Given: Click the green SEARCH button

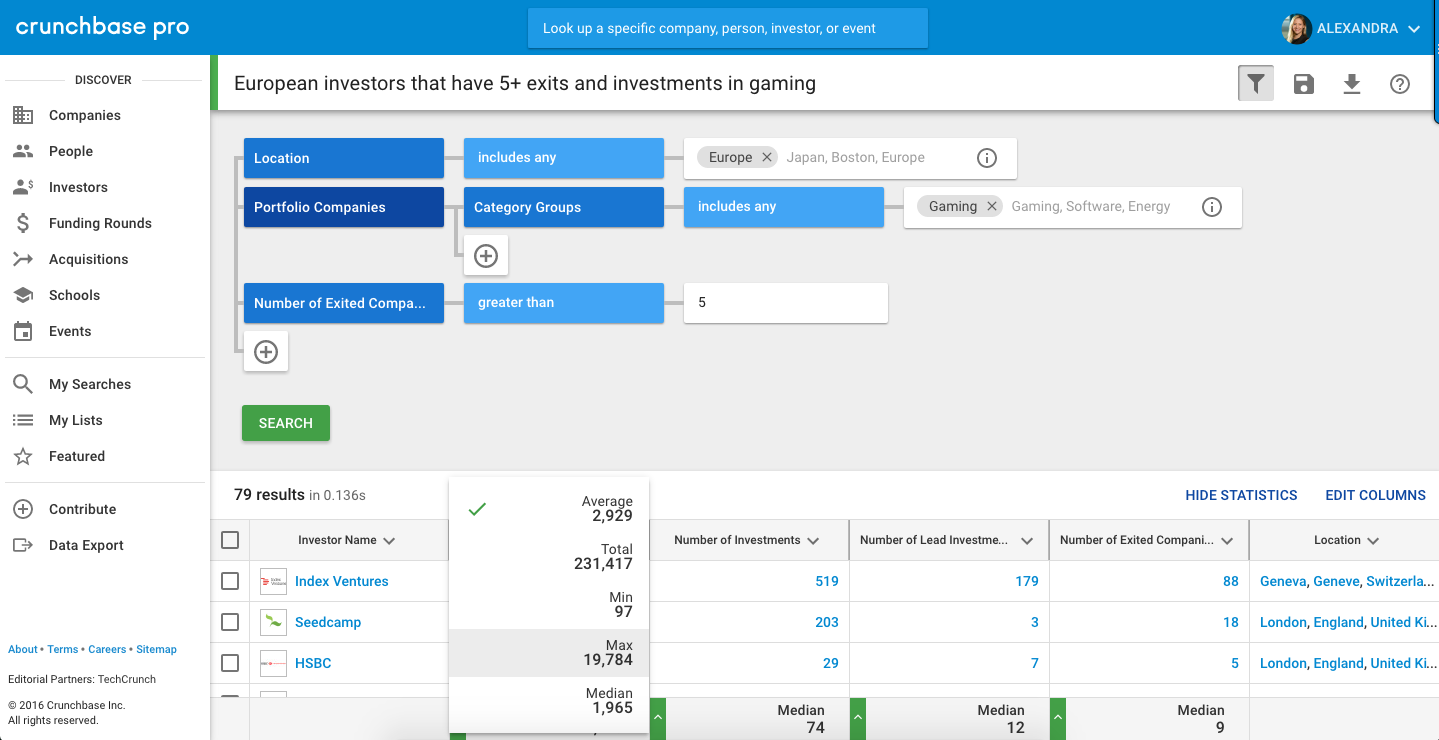Looking at the screenshot, I should [x=285, y=423].
